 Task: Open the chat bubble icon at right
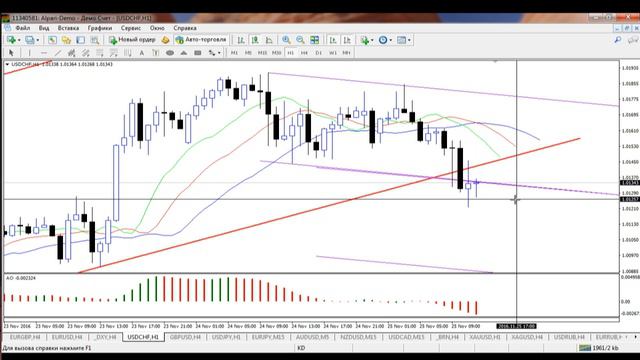point(633,40)
